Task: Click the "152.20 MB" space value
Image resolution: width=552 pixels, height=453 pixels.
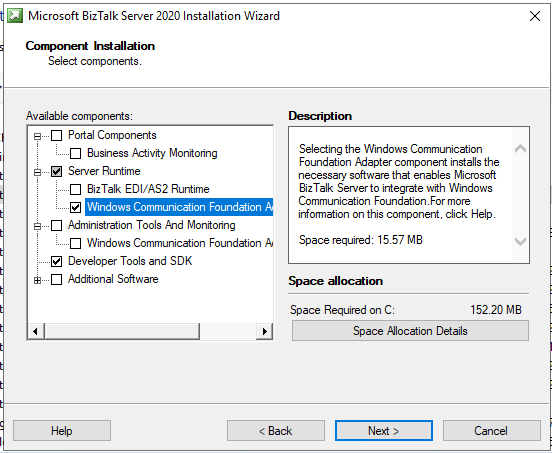Action: (x=496, y=310)
